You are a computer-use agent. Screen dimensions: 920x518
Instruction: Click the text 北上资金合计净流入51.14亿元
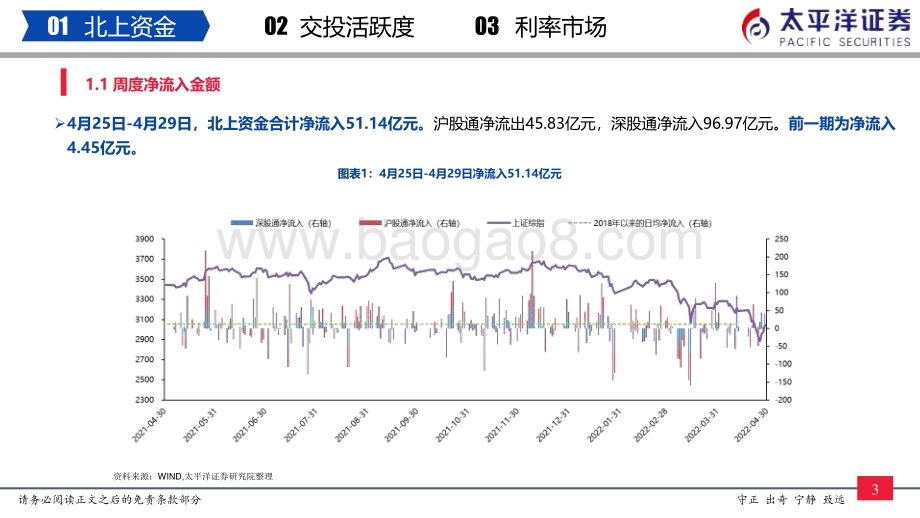(x=317, y=124)
